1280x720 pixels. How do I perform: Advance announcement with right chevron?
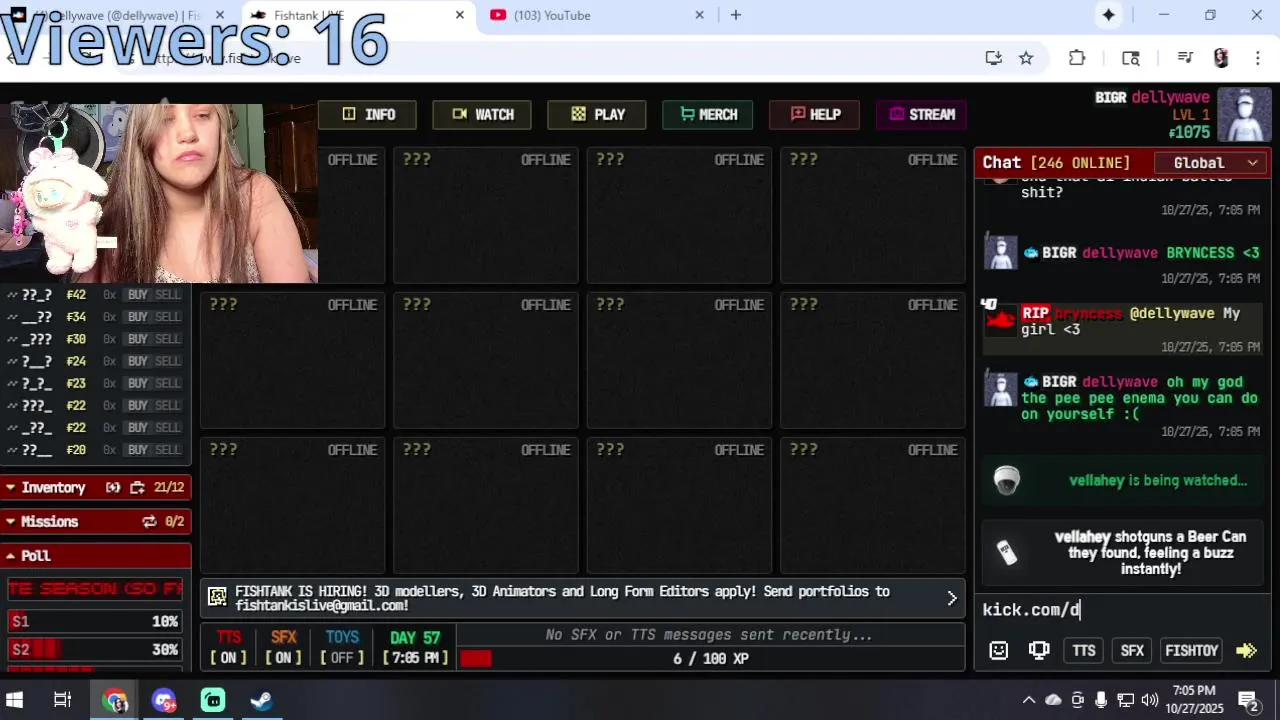click(x=951, y=598)
